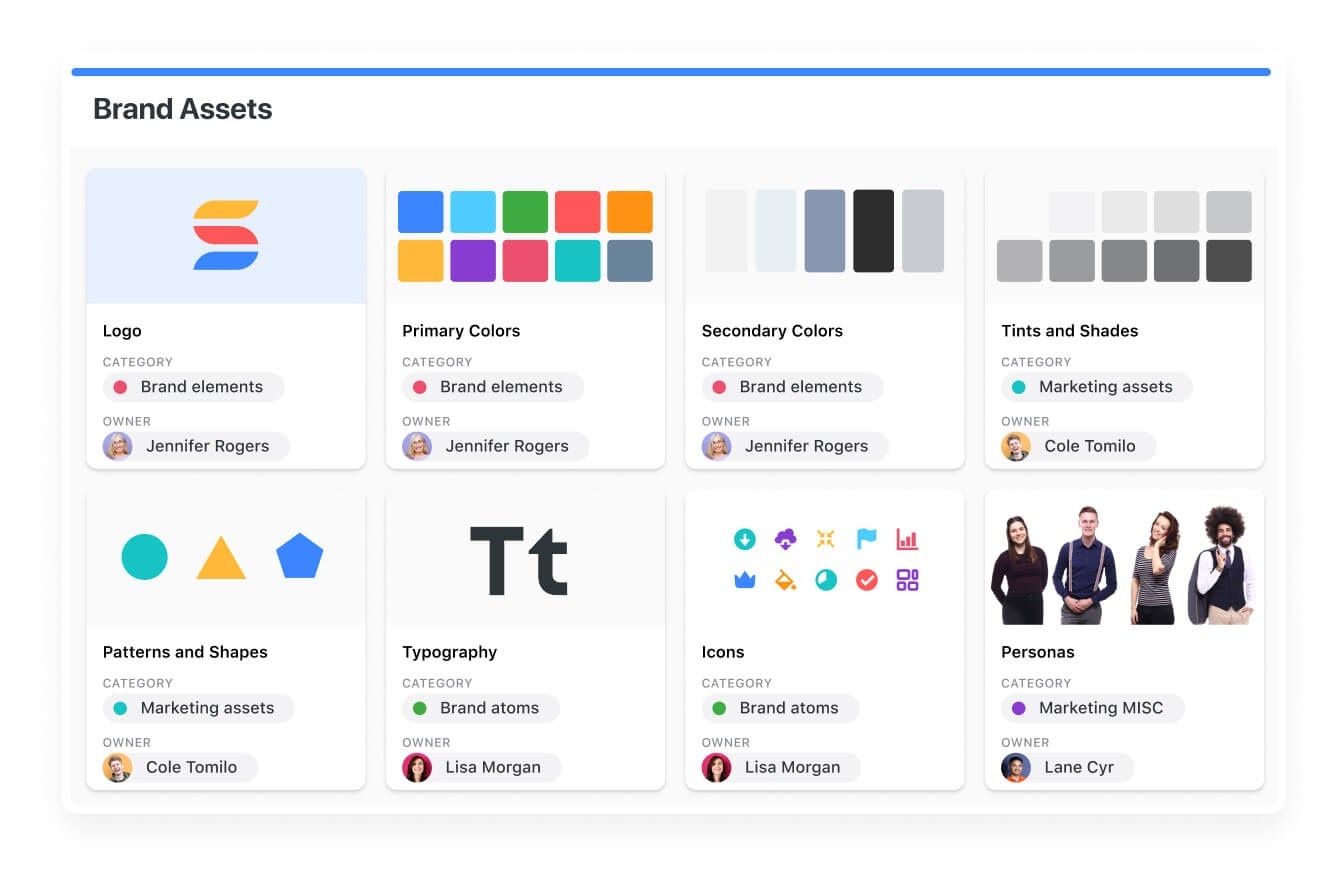Viewport: 1340px width, 878px height.
Task: Click Lisa Morgan avatar on Typography card
Action: 417,767
